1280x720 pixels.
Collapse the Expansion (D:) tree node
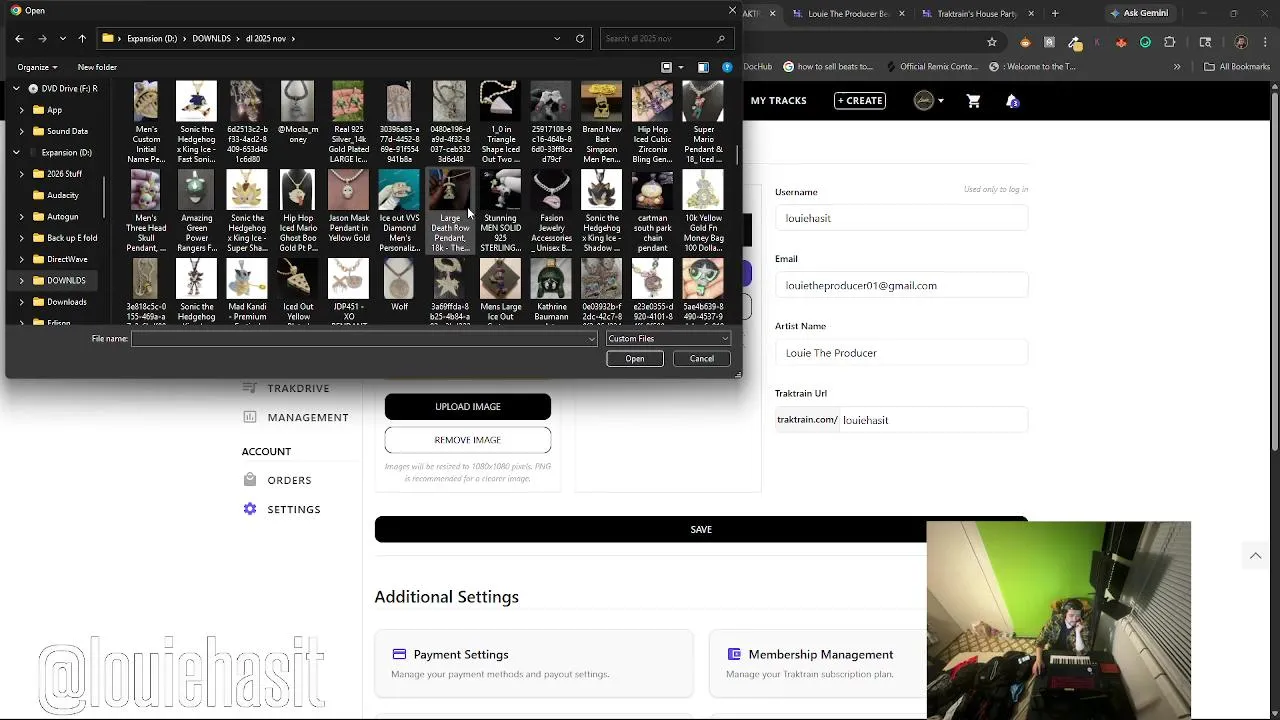[16, 152]
